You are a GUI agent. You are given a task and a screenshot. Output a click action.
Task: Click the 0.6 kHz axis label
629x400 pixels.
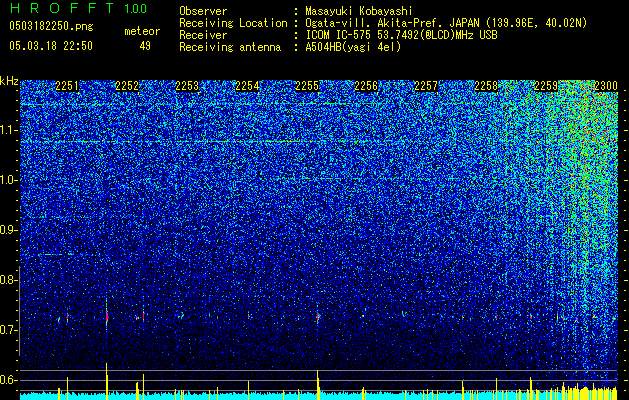point(8,380)
